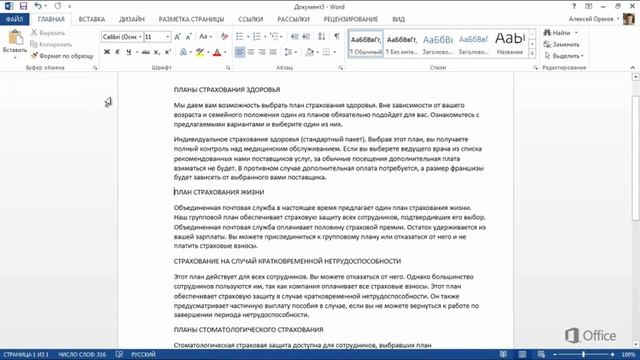Open the Calibri font name dropdown
The height and width of the screenshot is (360, 640).
pyautogui.click(x=140, y=37)
